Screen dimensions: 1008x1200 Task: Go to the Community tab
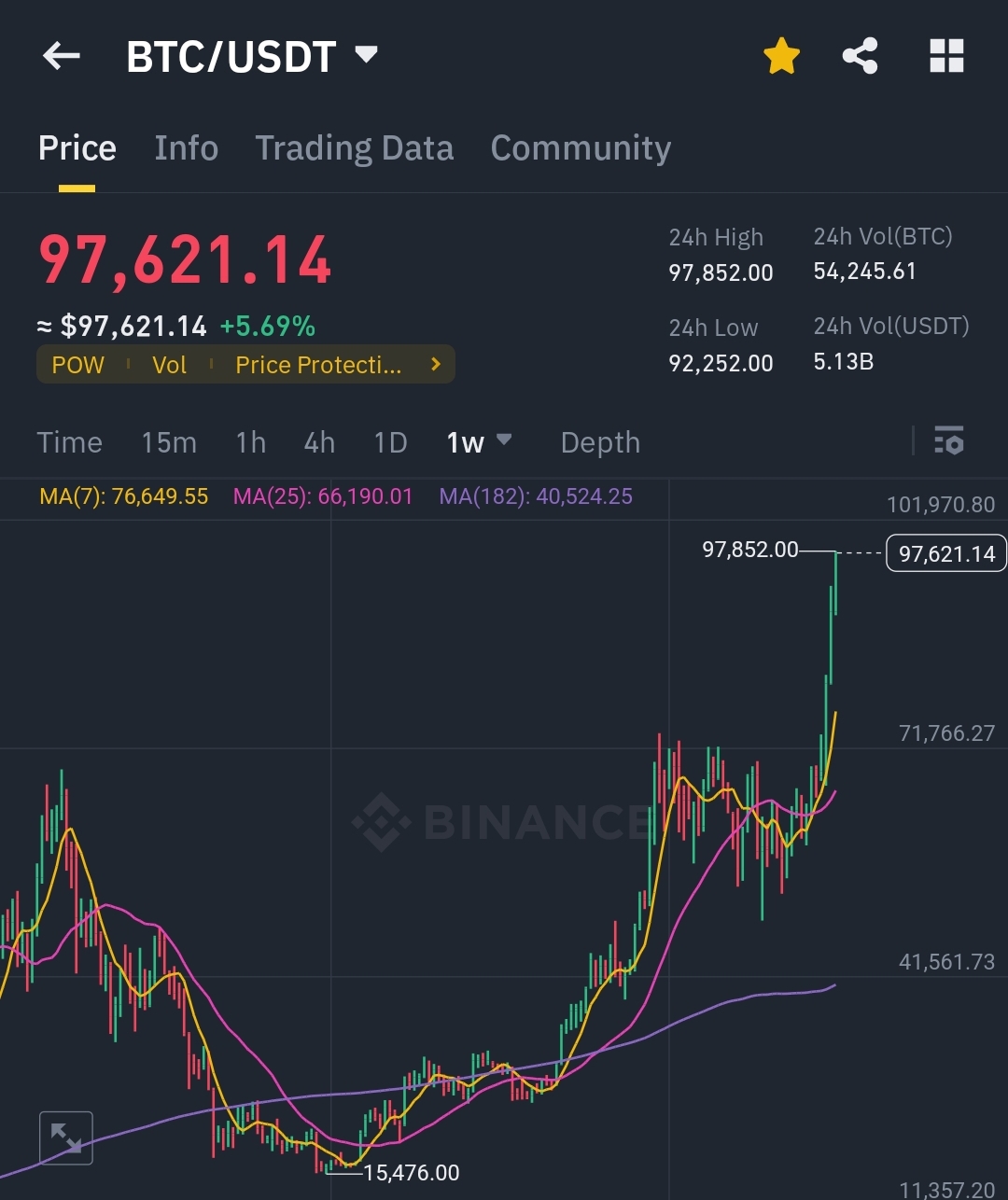[581, 148]
